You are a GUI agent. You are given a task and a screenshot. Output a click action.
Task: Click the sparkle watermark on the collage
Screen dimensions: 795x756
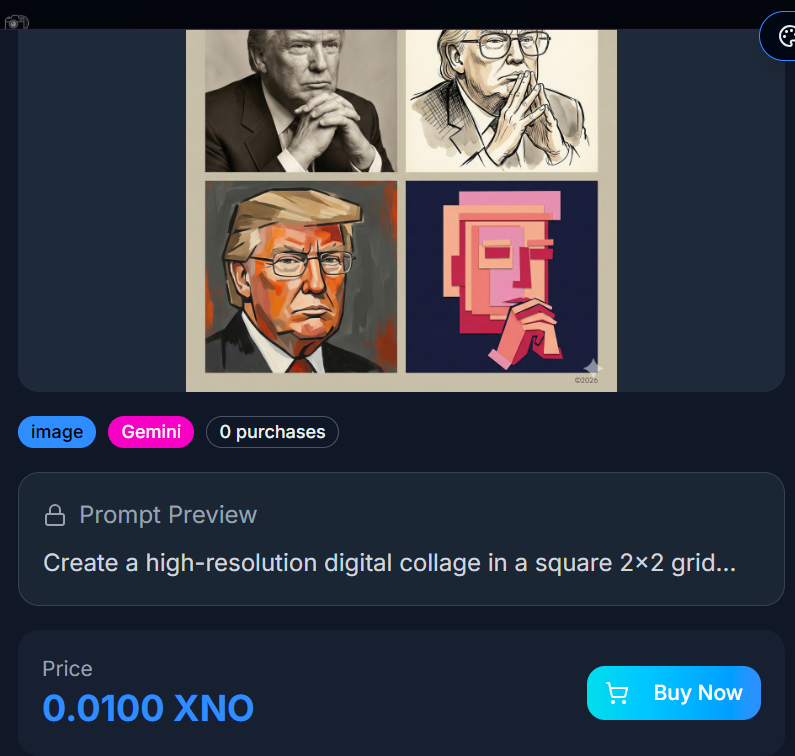click(592, 367)
